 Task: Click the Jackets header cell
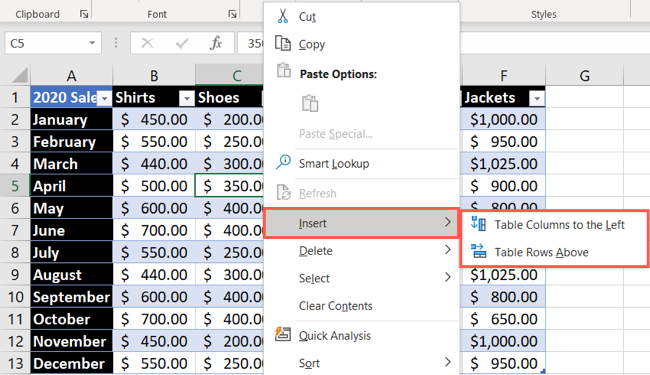point(503,97)
